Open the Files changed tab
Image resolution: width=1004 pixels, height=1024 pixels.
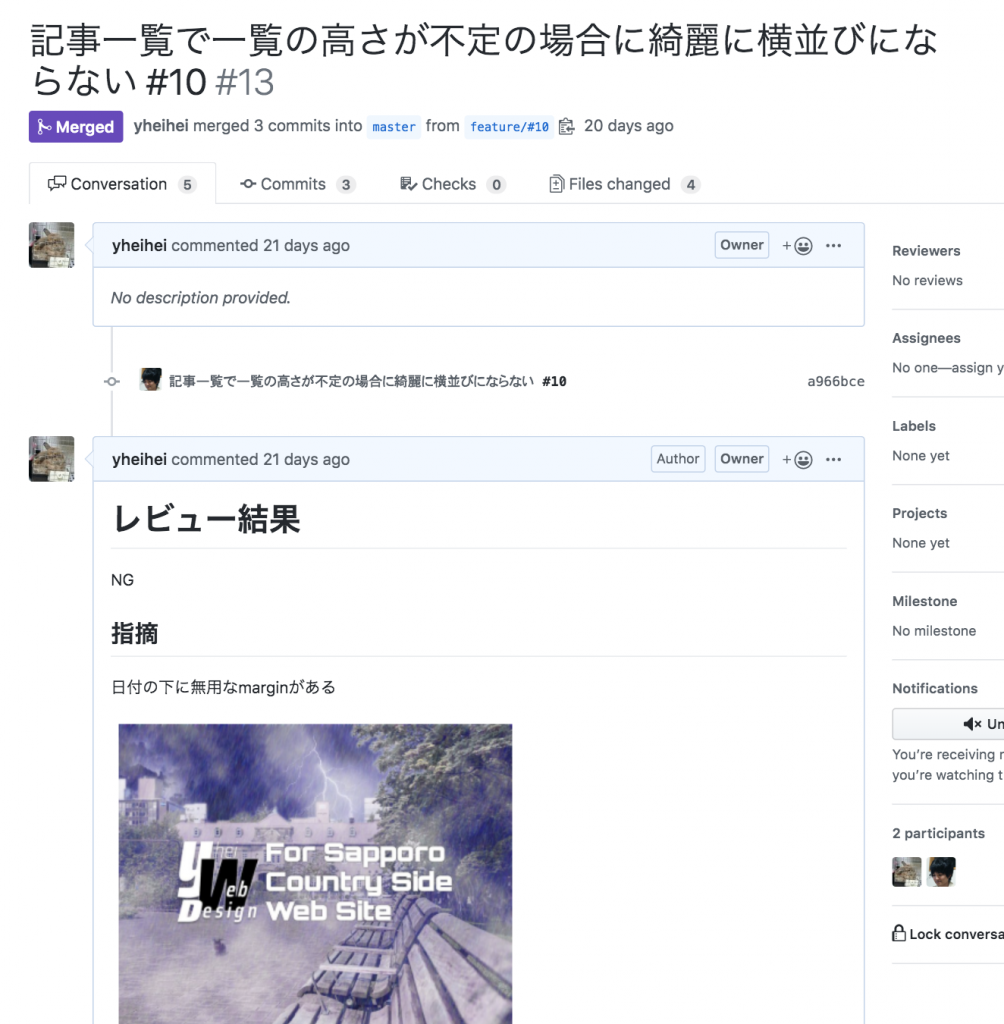[624, 184]
